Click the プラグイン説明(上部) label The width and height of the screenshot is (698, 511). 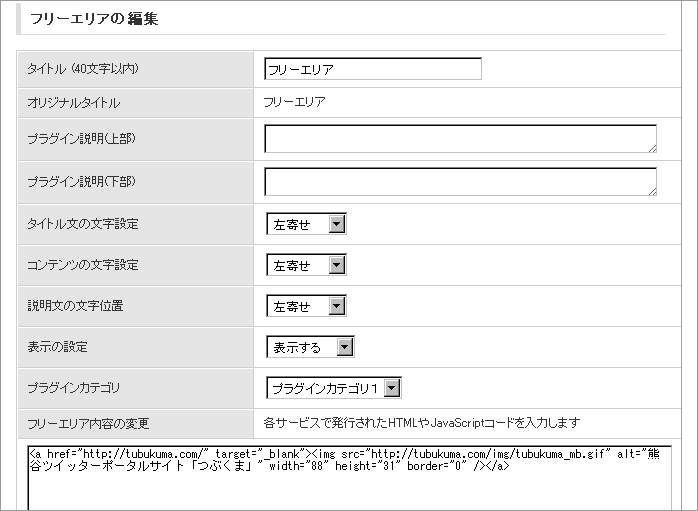click(81, 138)
